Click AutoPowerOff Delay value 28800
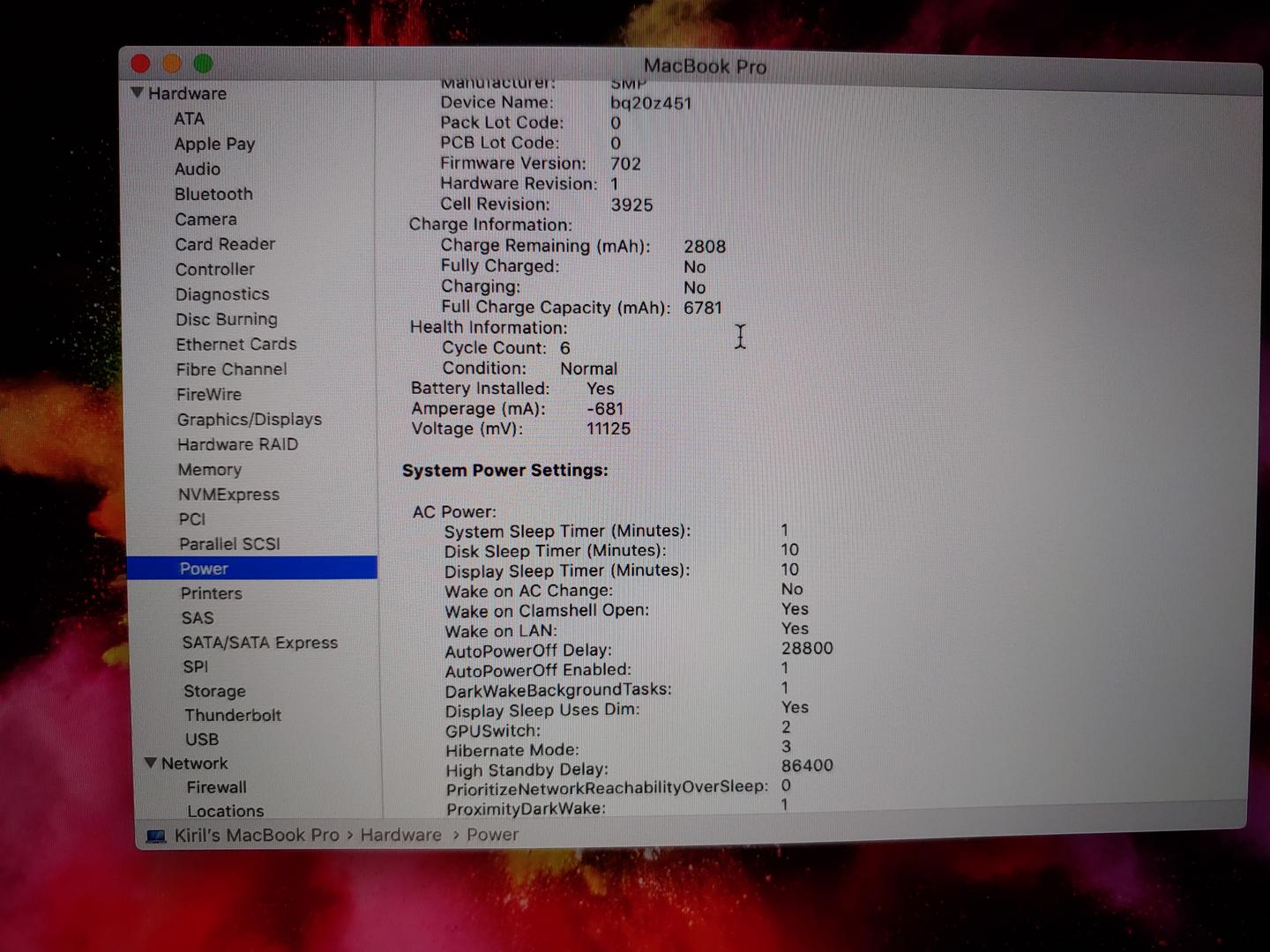The height and width of the screenshot is (952, 1270). pyautogui.click(x=807, y=648)
